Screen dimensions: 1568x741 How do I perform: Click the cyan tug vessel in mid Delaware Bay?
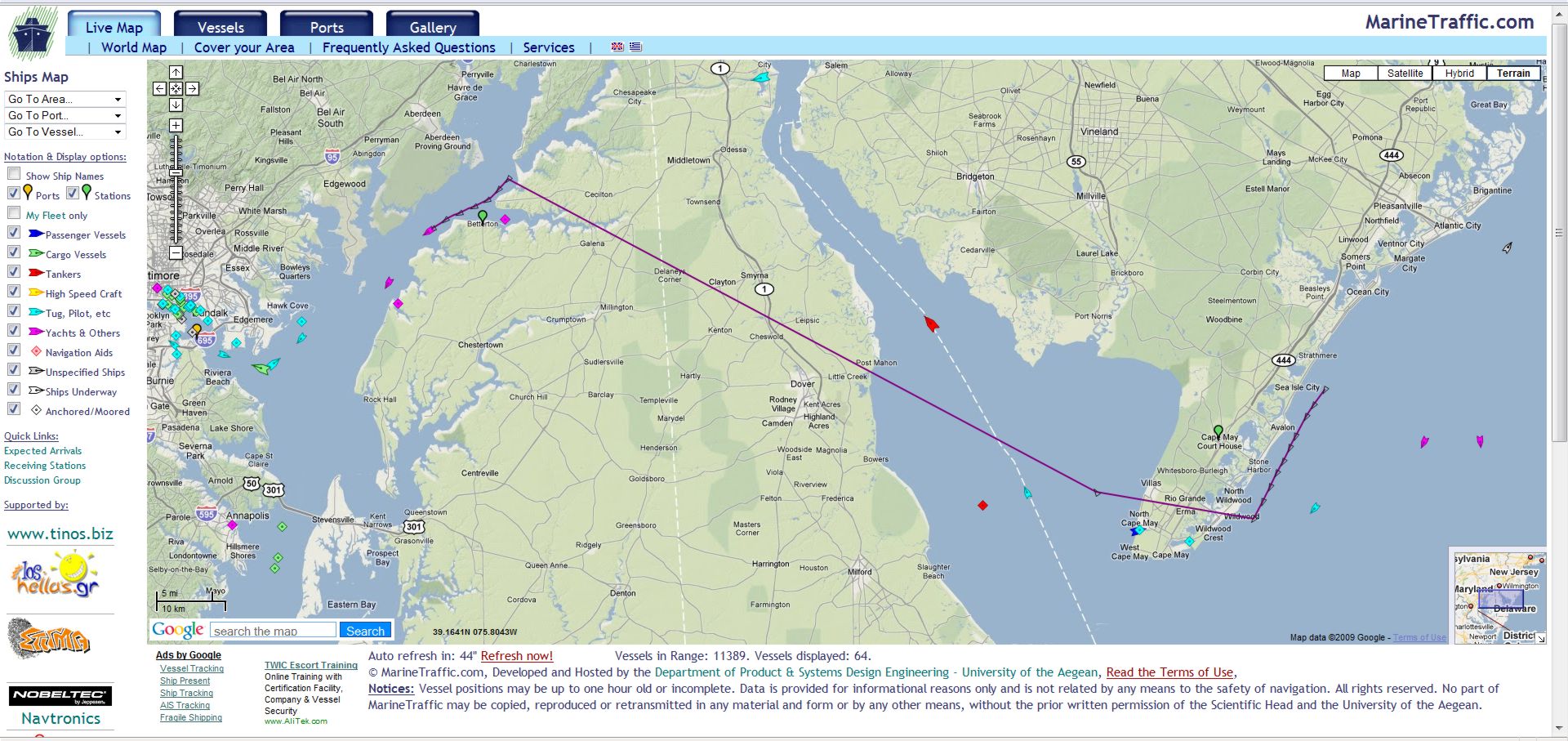1027,492
